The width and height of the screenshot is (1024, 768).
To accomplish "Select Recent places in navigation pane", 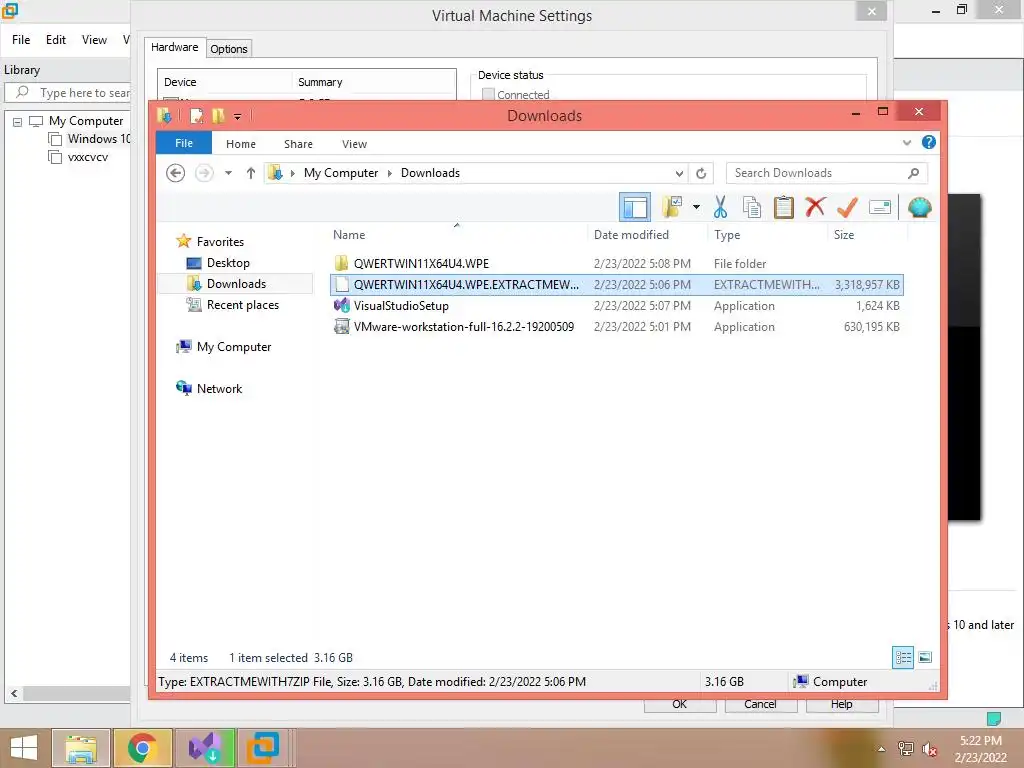I will pyautogui.click(x=242, y=304).
